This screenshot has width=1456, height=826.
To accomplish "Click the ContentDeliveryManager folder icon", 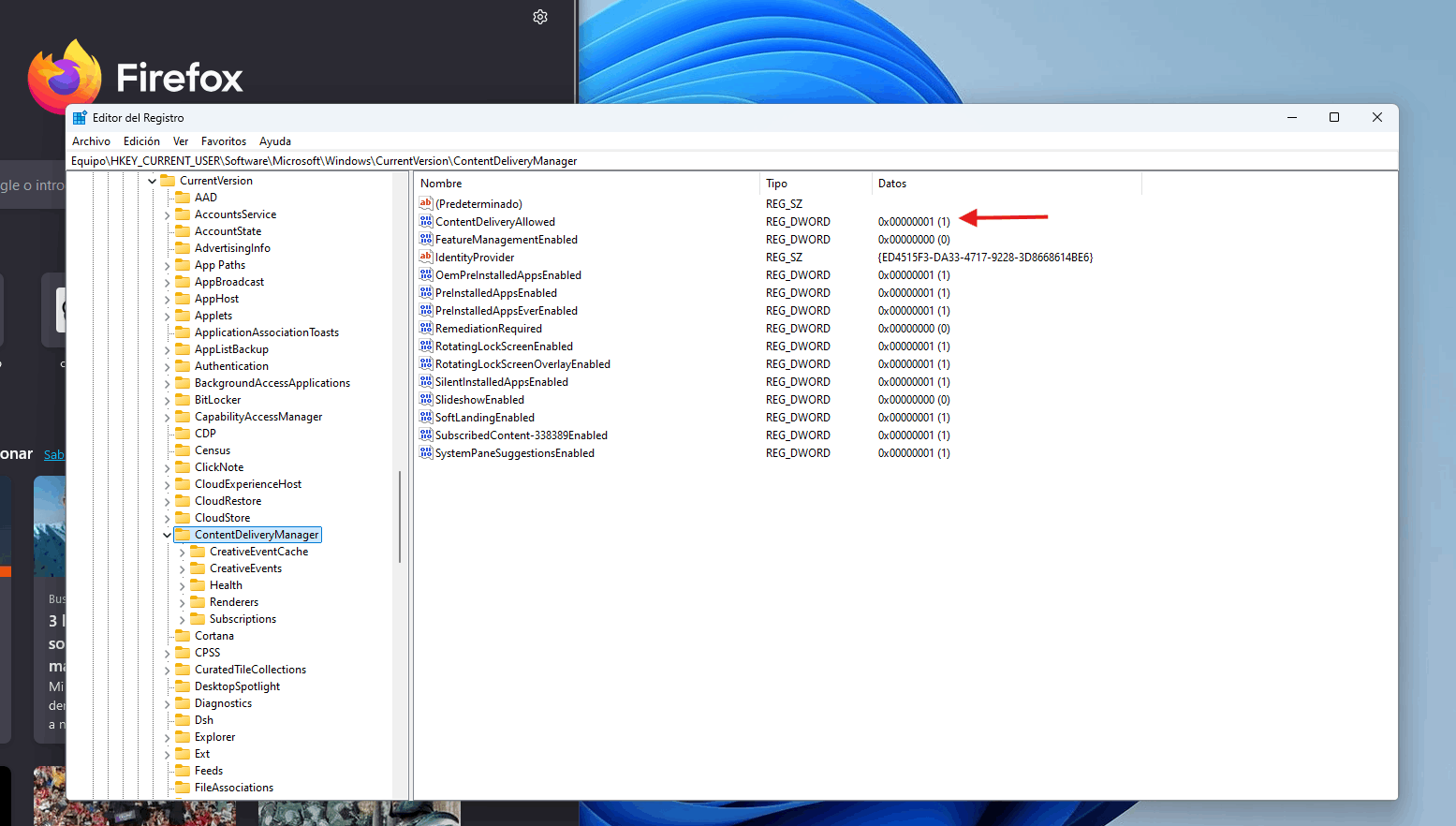I will click(183, 535).
